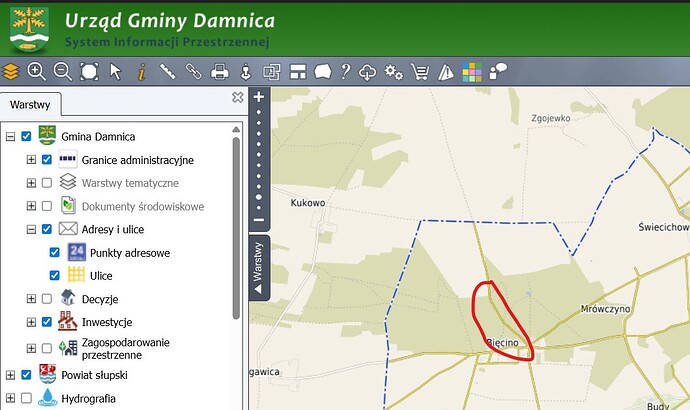Viewport: 690px width, 410px height.
Task: Collapse the Adresy i ulice group
Action: (x=31, y=229)
